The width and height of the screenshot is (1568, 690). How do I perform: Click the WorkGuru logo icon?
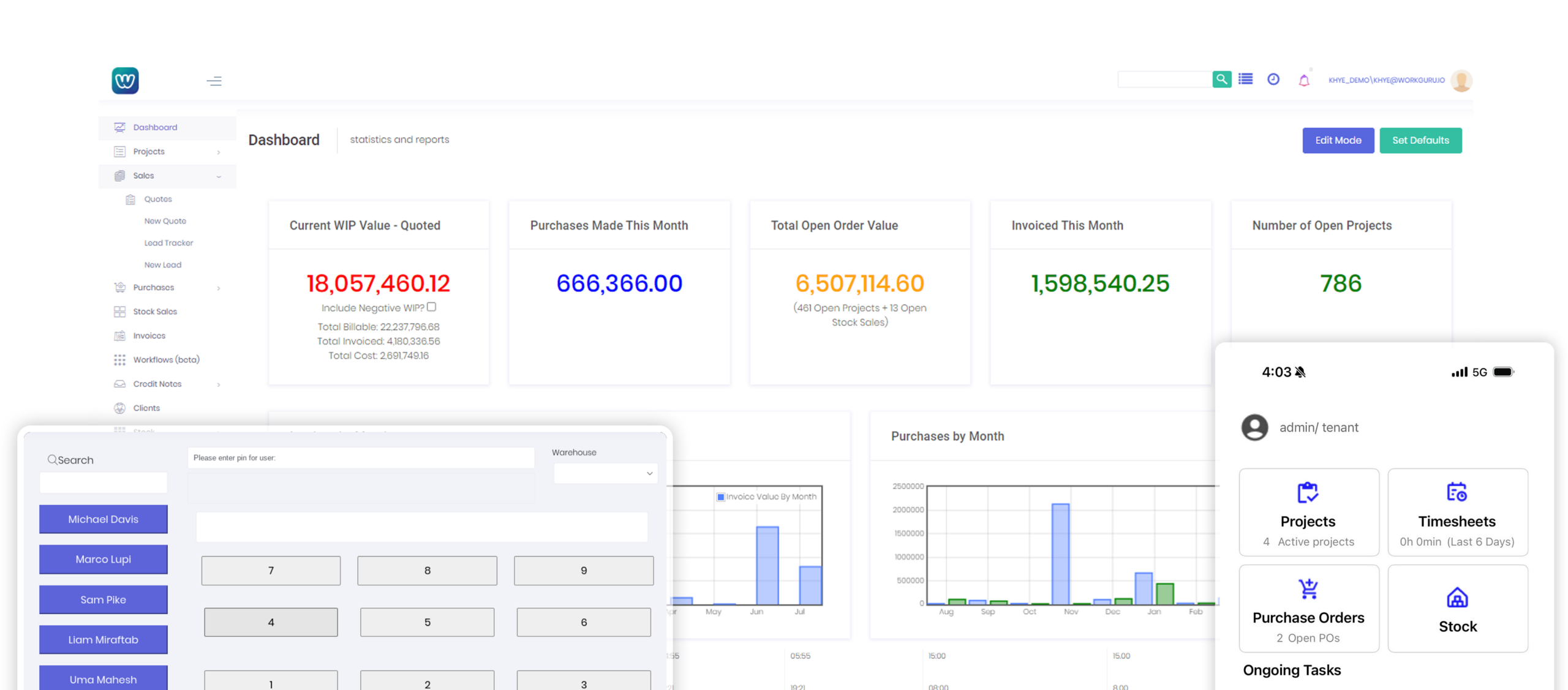[x=126, y=81]
